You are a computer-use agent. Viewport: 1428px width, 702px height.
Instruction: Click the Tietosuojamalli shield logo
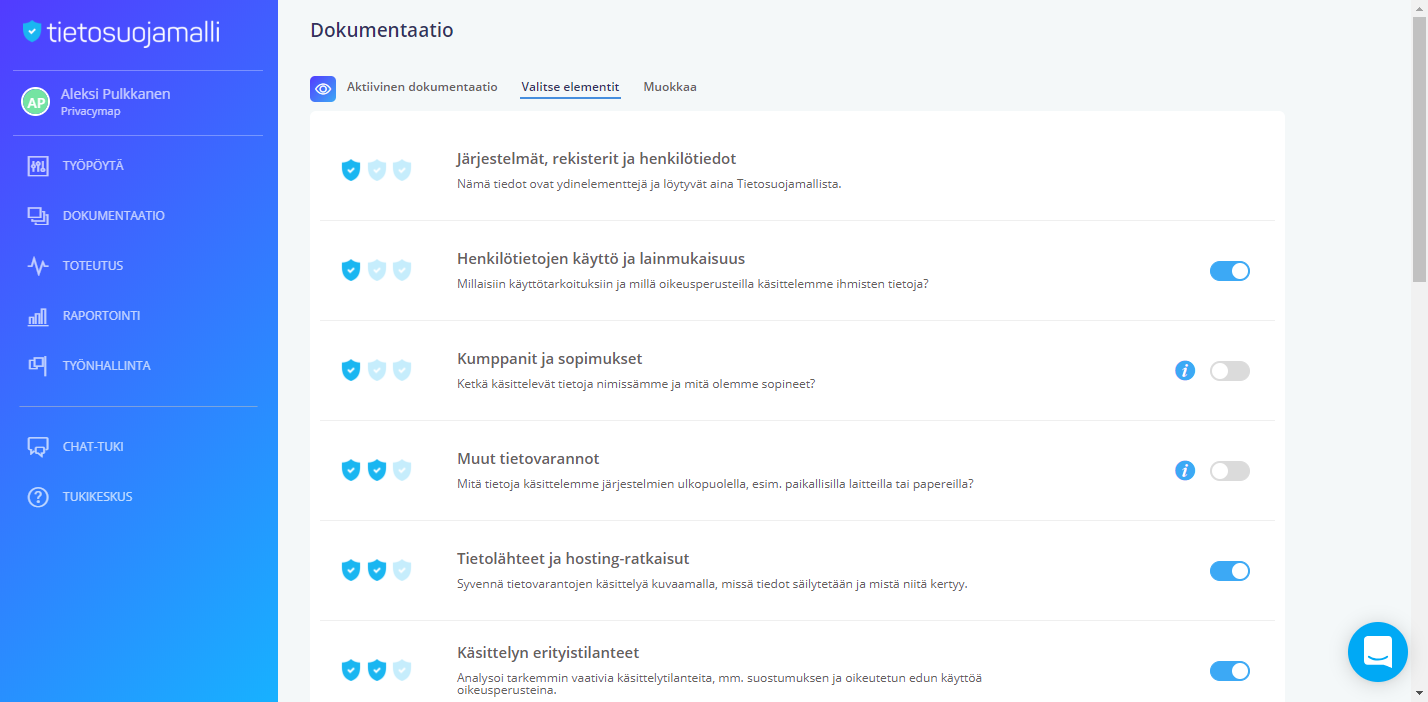click(32, 32)
